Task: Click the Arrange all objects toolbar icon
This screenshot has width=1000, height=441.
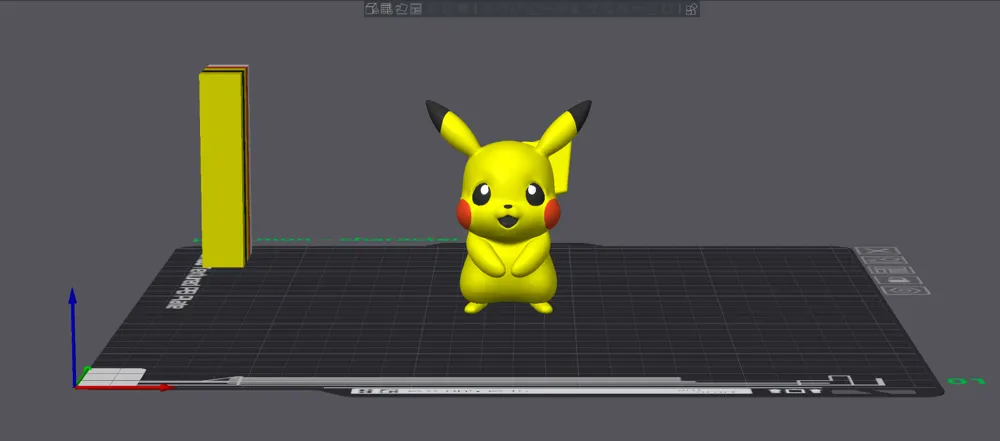Action: coord(416,9)
